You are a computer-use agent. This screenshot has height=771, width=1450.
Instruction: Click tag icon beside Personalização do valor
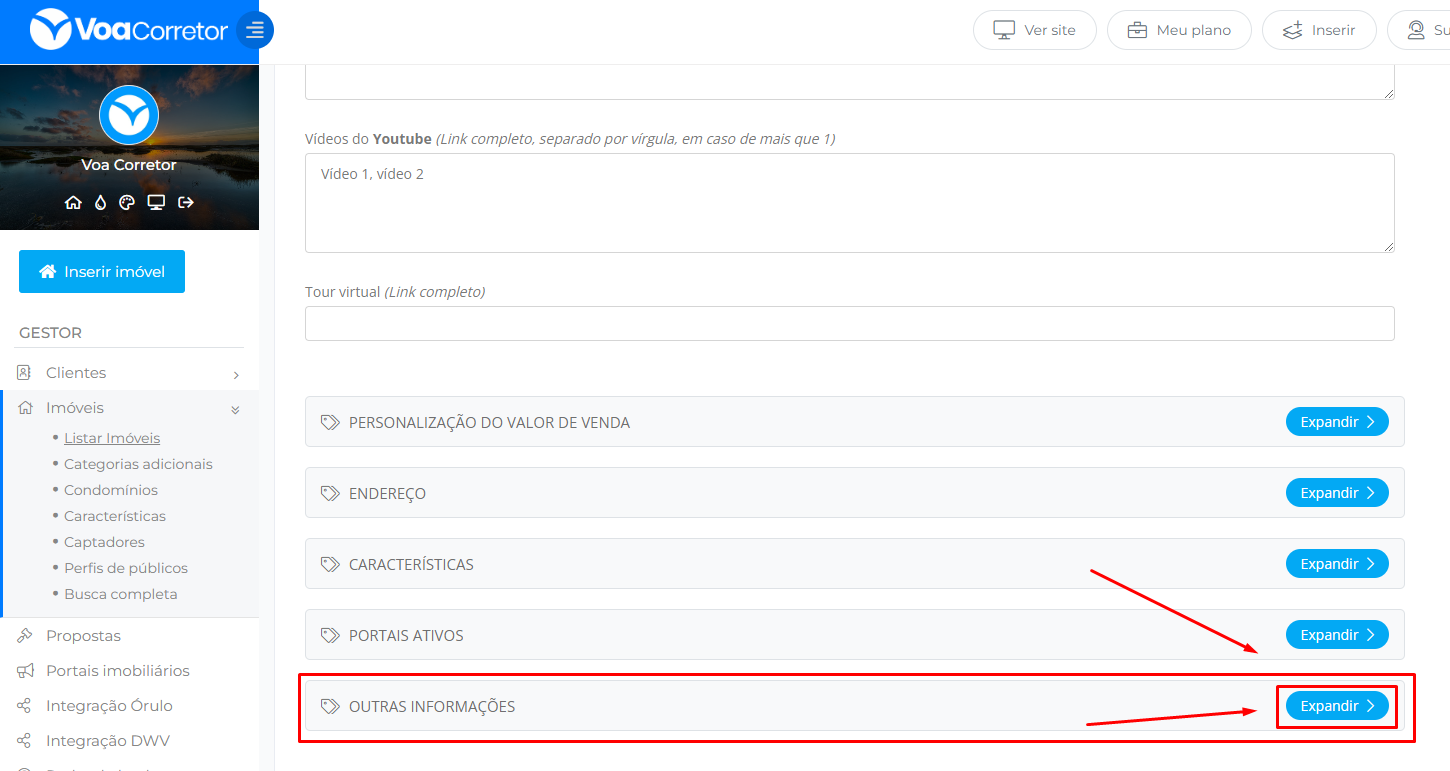tap(330, 423)
